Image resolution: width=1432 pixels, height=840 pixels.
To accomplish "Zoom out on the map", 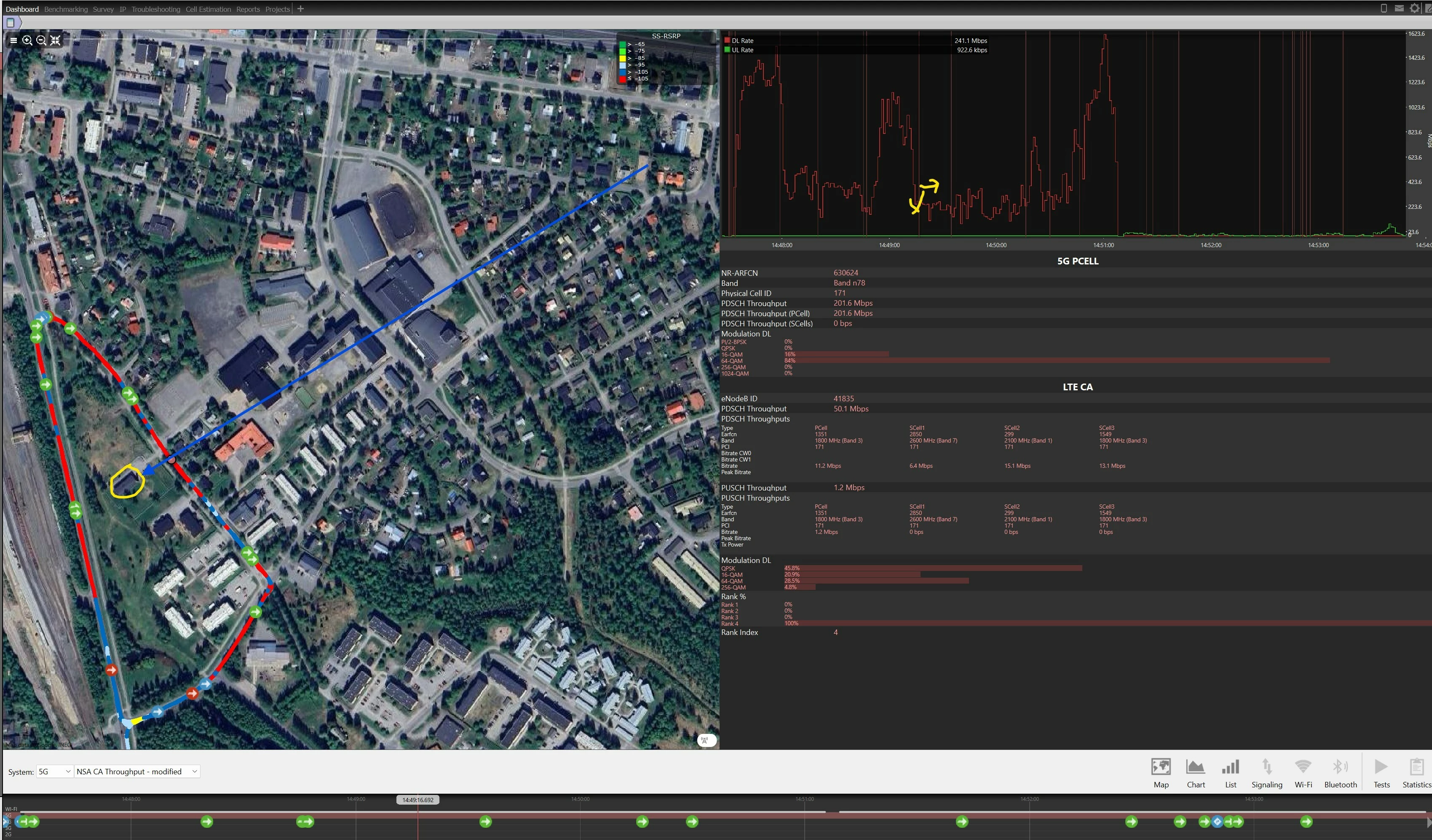I will pyautogui.click(x=41, y=40).
